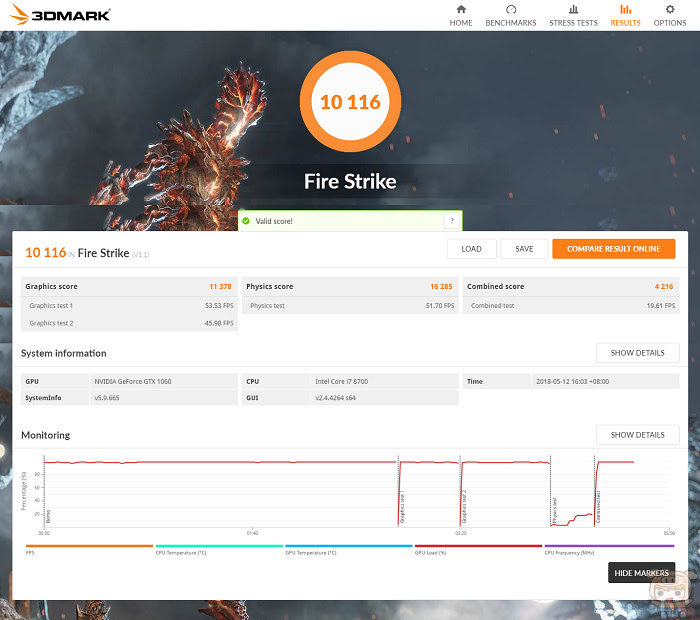The width and height of the screenshot is (700, 620).
Task: Toggle the red GPU Load legend bar
Action: [x=478, y=546]
